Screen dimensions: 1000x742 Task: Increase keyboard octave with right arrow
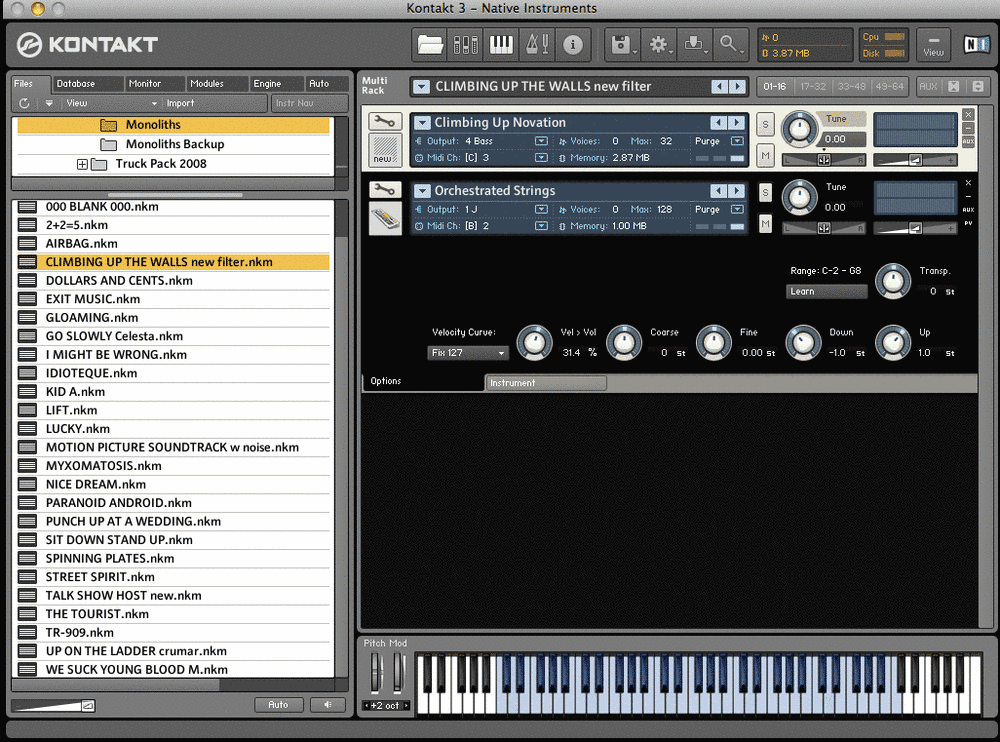tap(406, 706)
